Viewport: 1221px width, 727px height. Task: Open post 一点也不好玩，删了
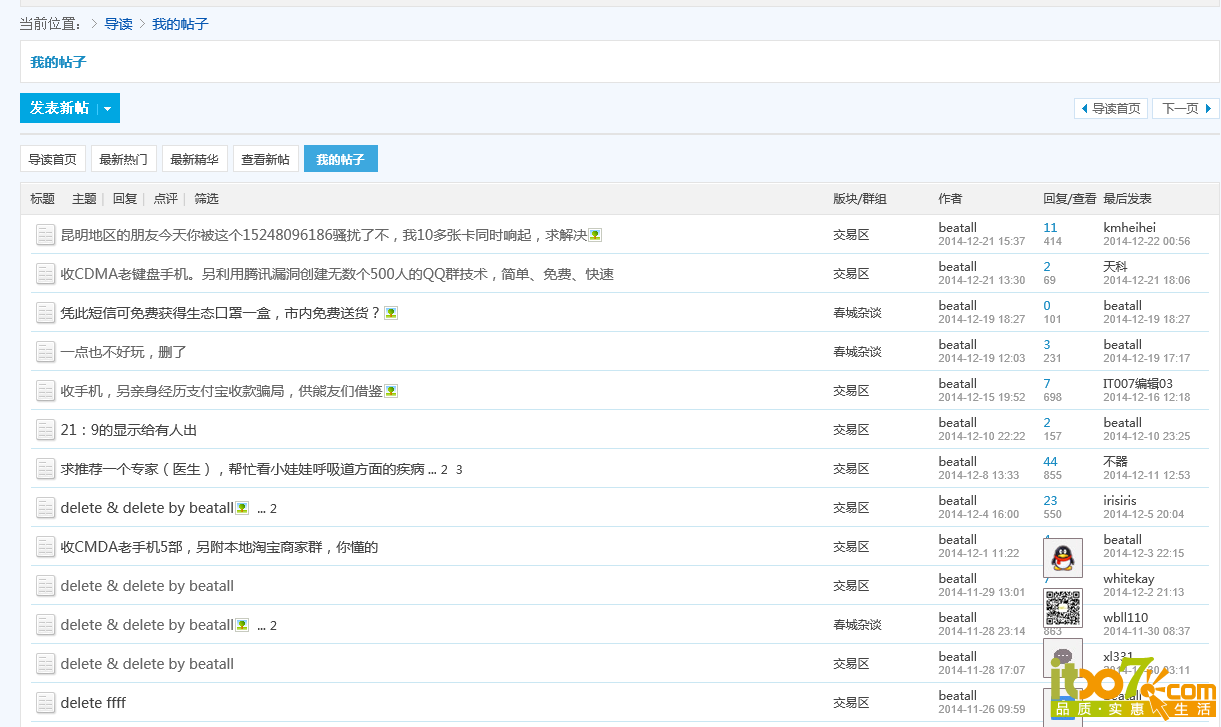click(124, 352)
